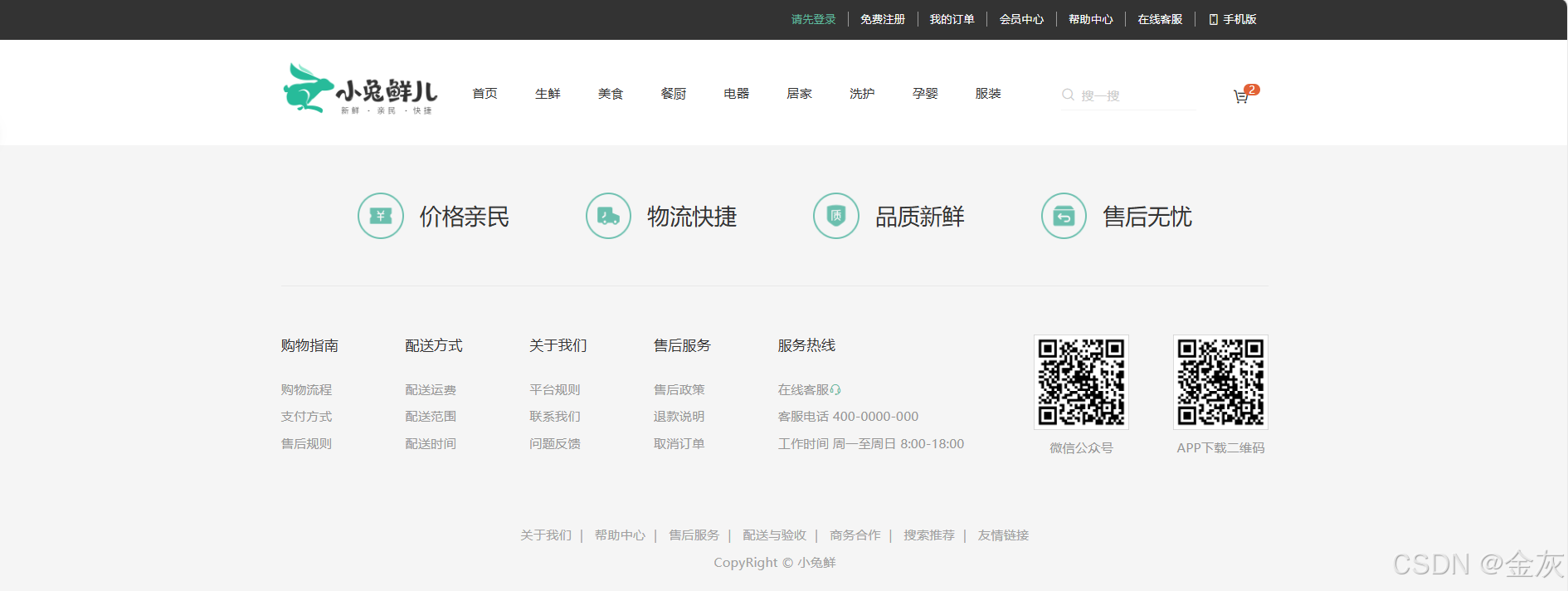1568x591 pixels.
Task: Open the 取消订单 link
Action: (x=679, y=443)
